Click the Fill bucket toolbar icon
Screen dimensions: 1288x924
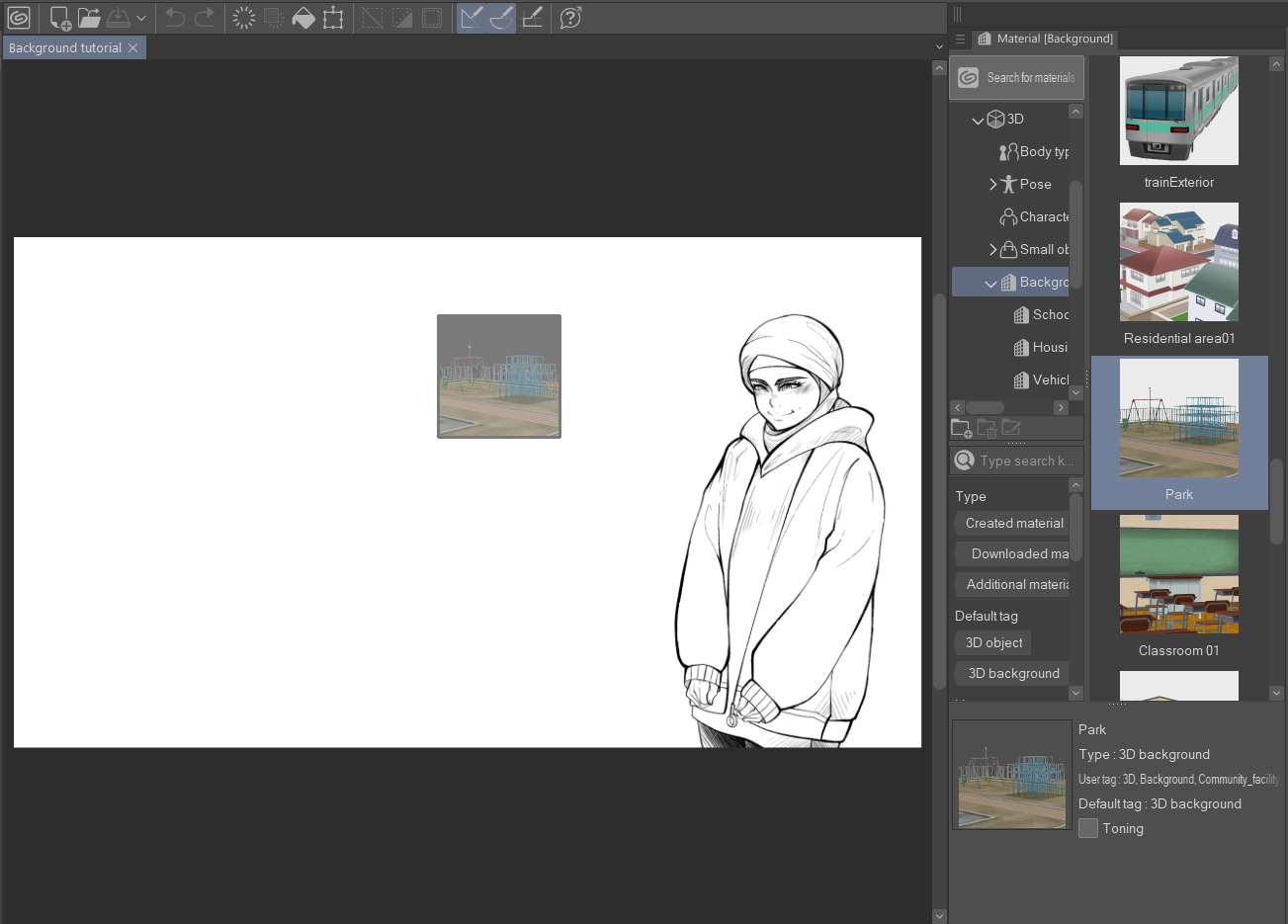303,18
